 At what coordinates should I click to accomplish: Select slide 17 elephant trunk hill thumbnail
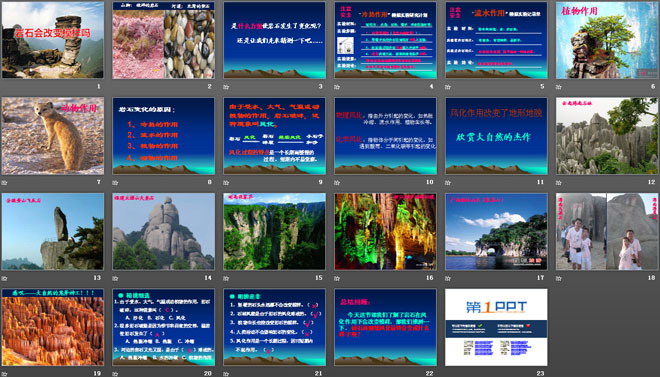pos(497,231)
